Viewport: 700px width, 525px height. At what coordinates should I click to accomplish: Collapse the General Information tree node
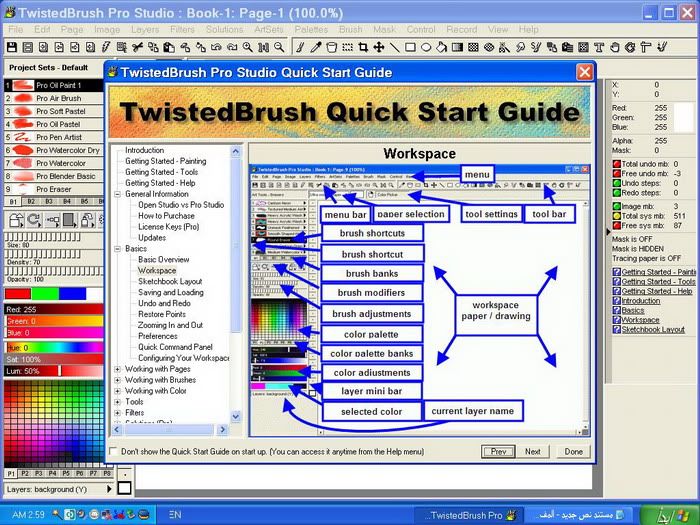pyautogui.click(x=117, y=194)
